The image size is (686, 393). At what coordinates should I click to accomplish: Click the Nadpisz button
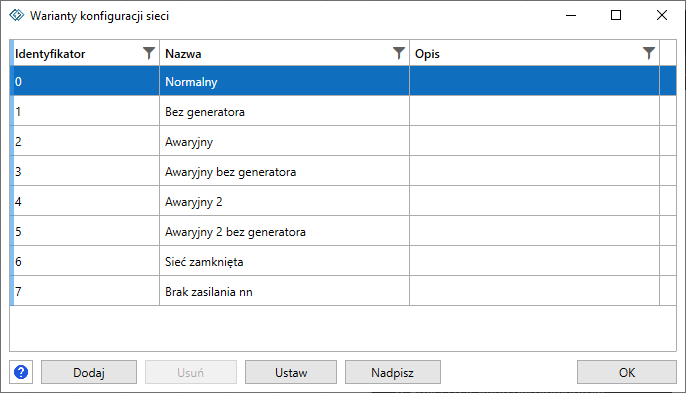(392, 372)
